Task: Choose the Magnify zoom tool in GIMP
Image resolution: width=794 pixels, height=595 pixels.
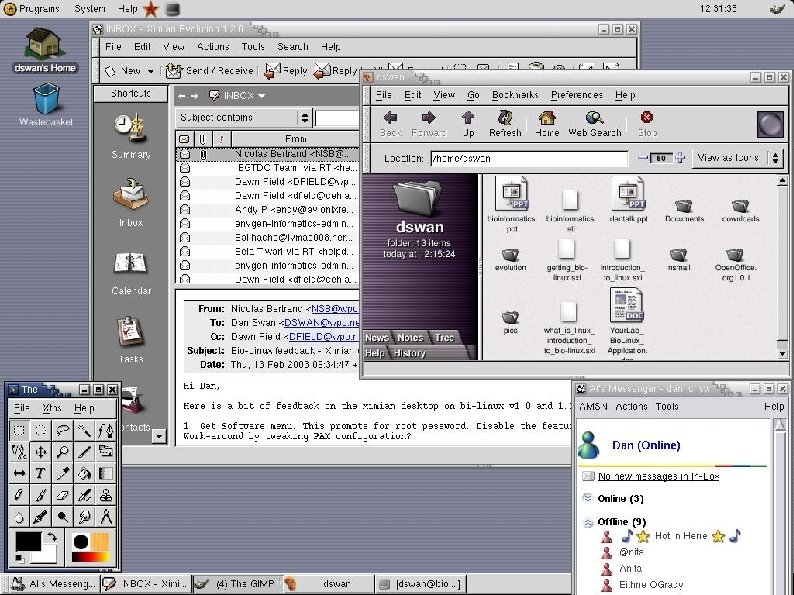Action: point(62,452)
